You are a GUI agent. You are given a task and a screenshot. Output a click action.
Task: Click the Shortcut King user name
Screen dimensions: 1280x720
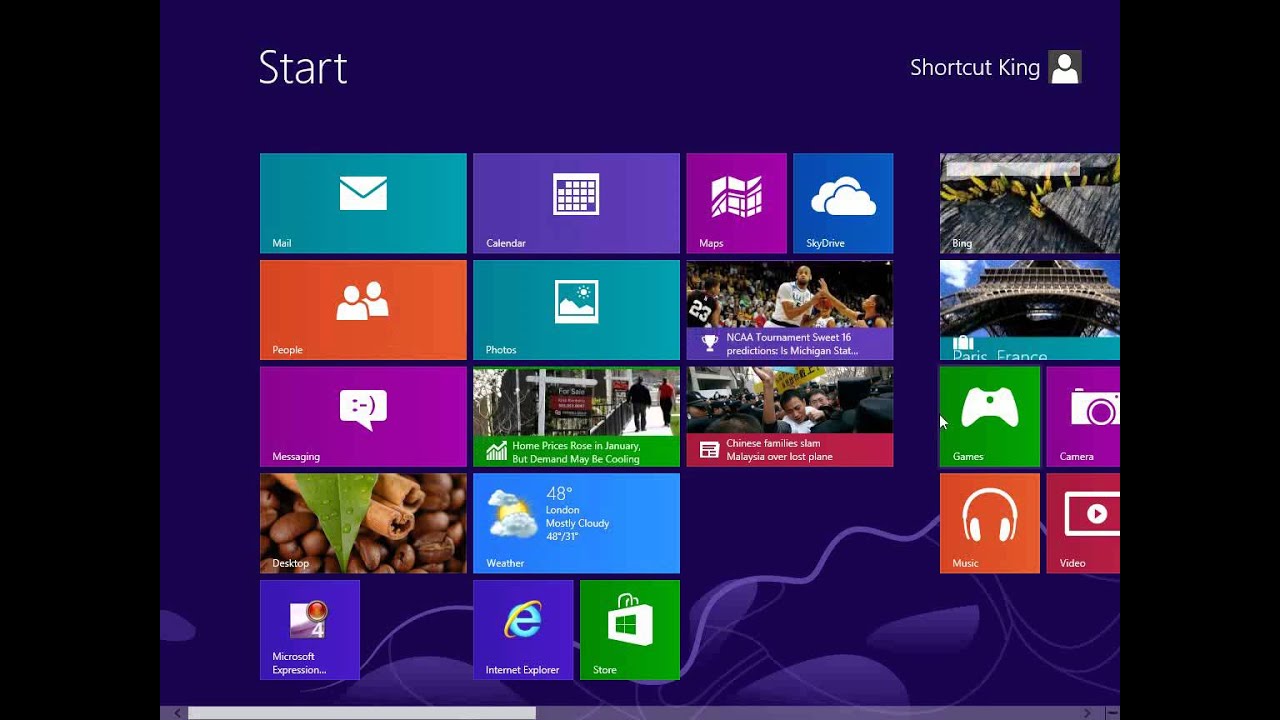pos(975,68)
